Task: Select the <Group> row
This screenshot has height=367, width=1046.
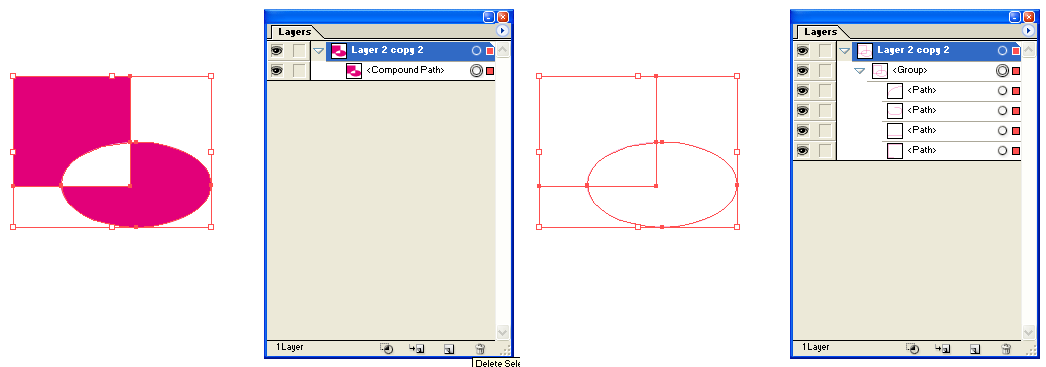Action: (x=929, y=71)
